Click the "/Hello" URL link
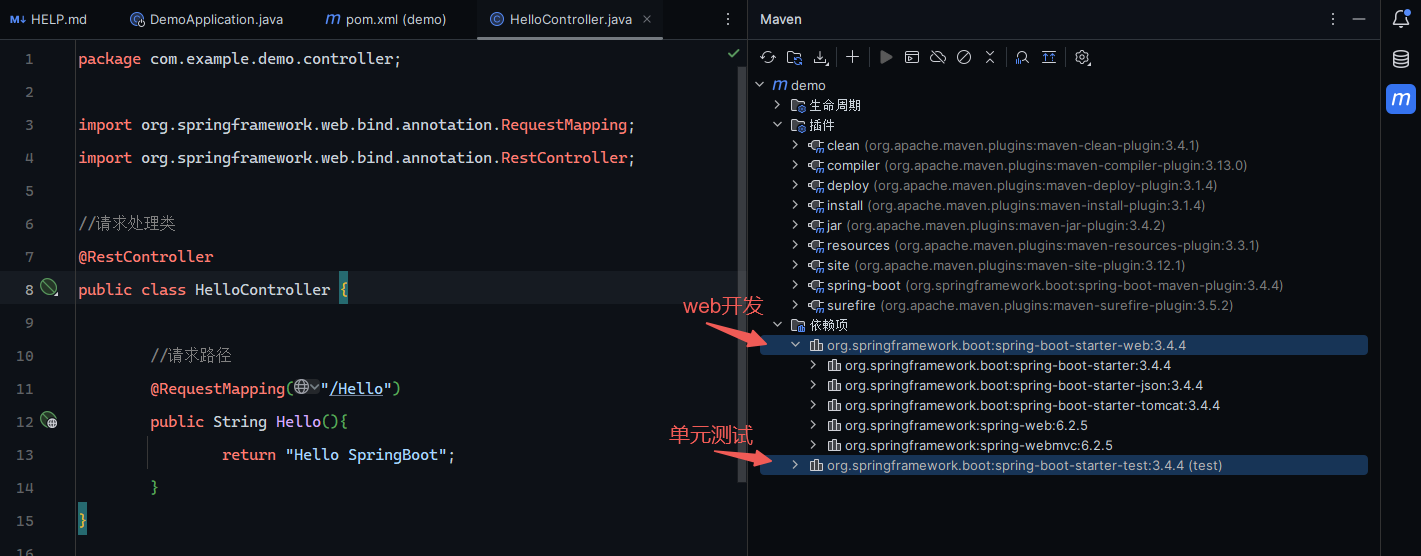The height and width of the screenshot is (556, 1421). coord(357,388)
